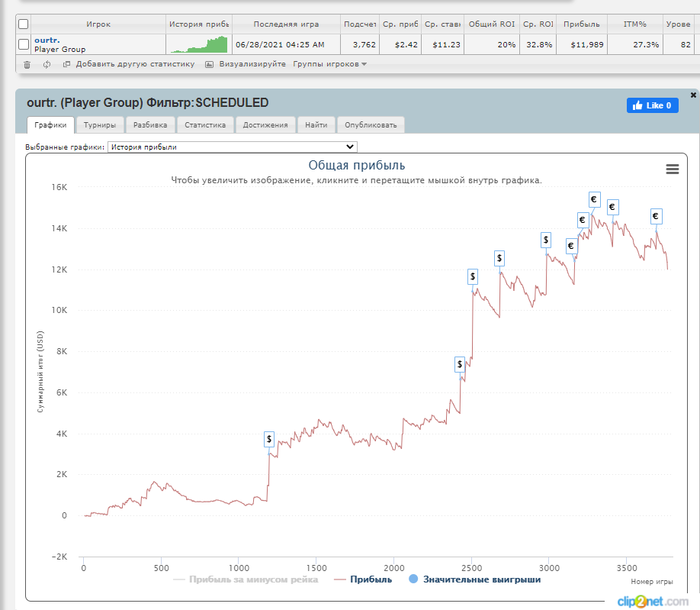Viewport: 700px width, 610px height.
Task: Toggle the 'Прибыль' legend series
Action: point(363,580)
